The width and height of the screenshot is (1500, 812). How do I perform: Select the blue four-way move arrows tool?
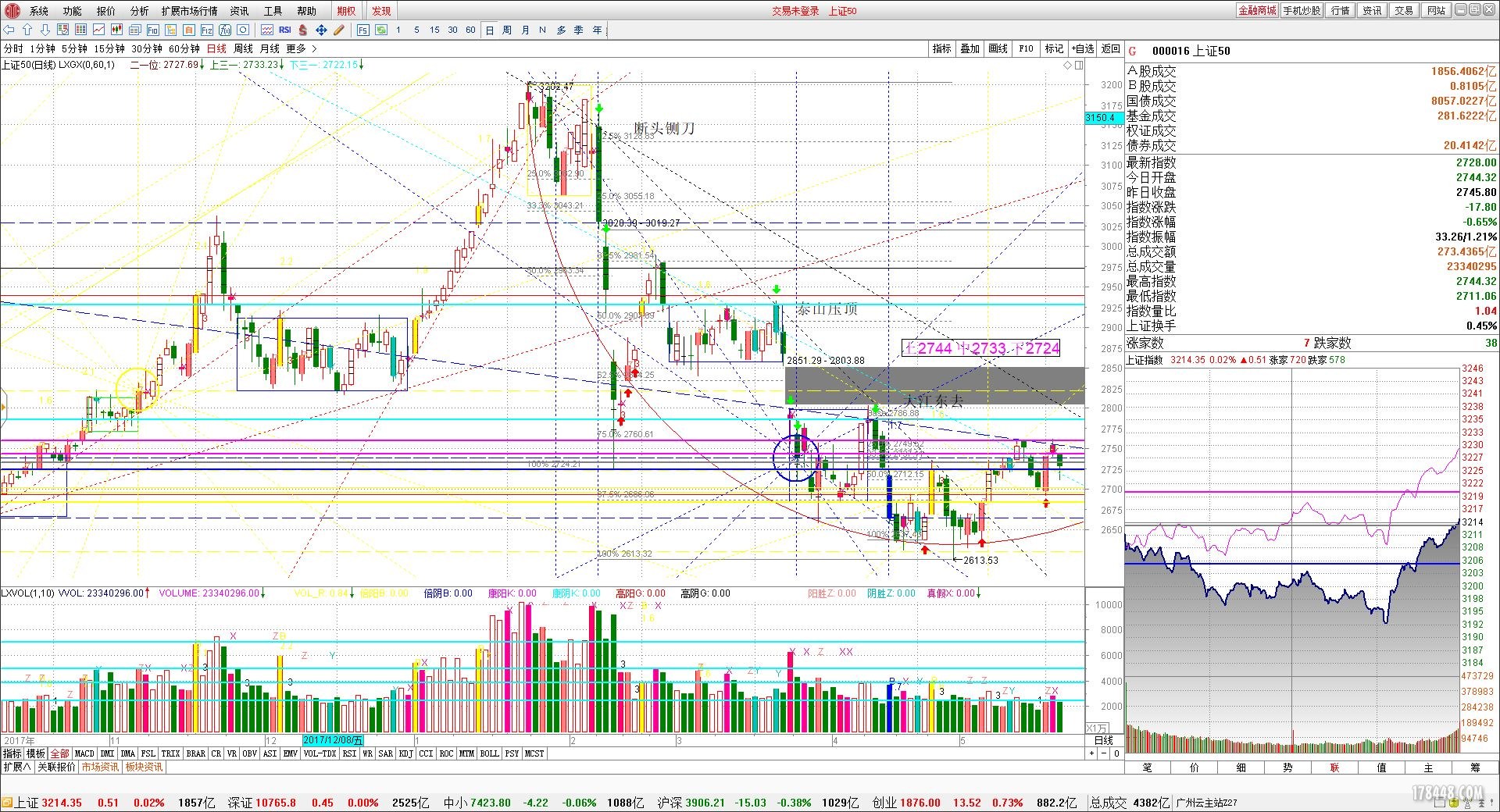tap(321, 30)
